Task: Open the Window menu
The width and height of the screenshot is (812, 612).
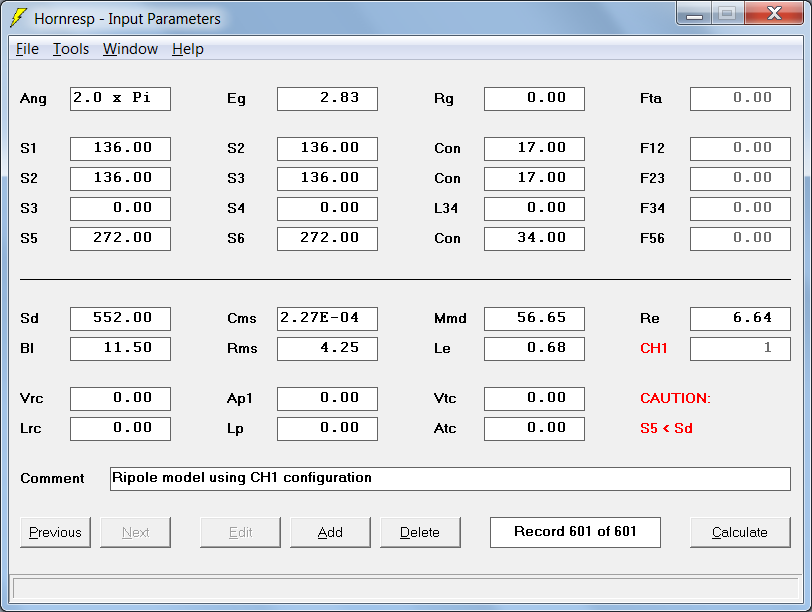Action: (x=130, y=49)
